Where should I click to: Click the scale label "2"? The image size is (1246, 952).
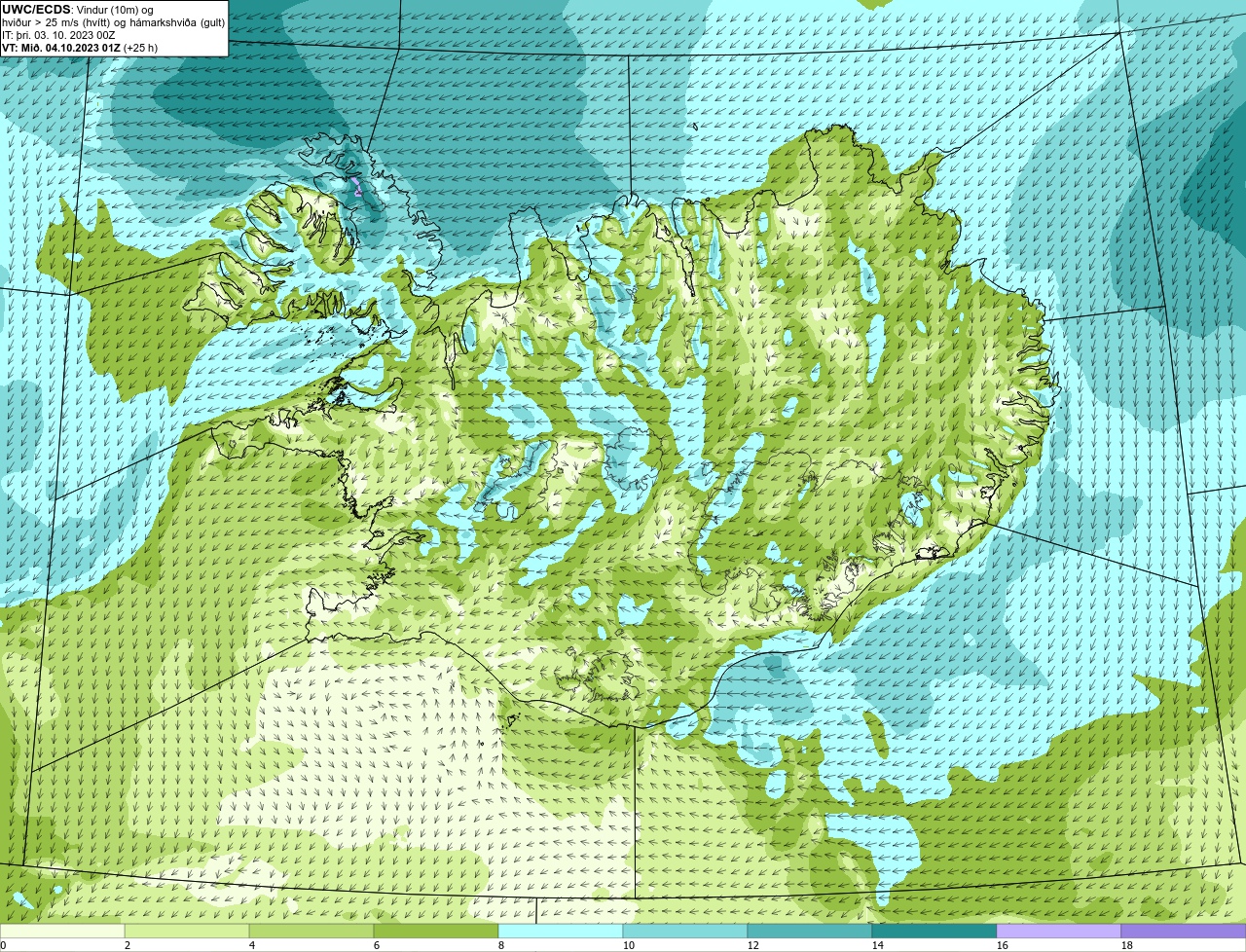tap(128, 945)
